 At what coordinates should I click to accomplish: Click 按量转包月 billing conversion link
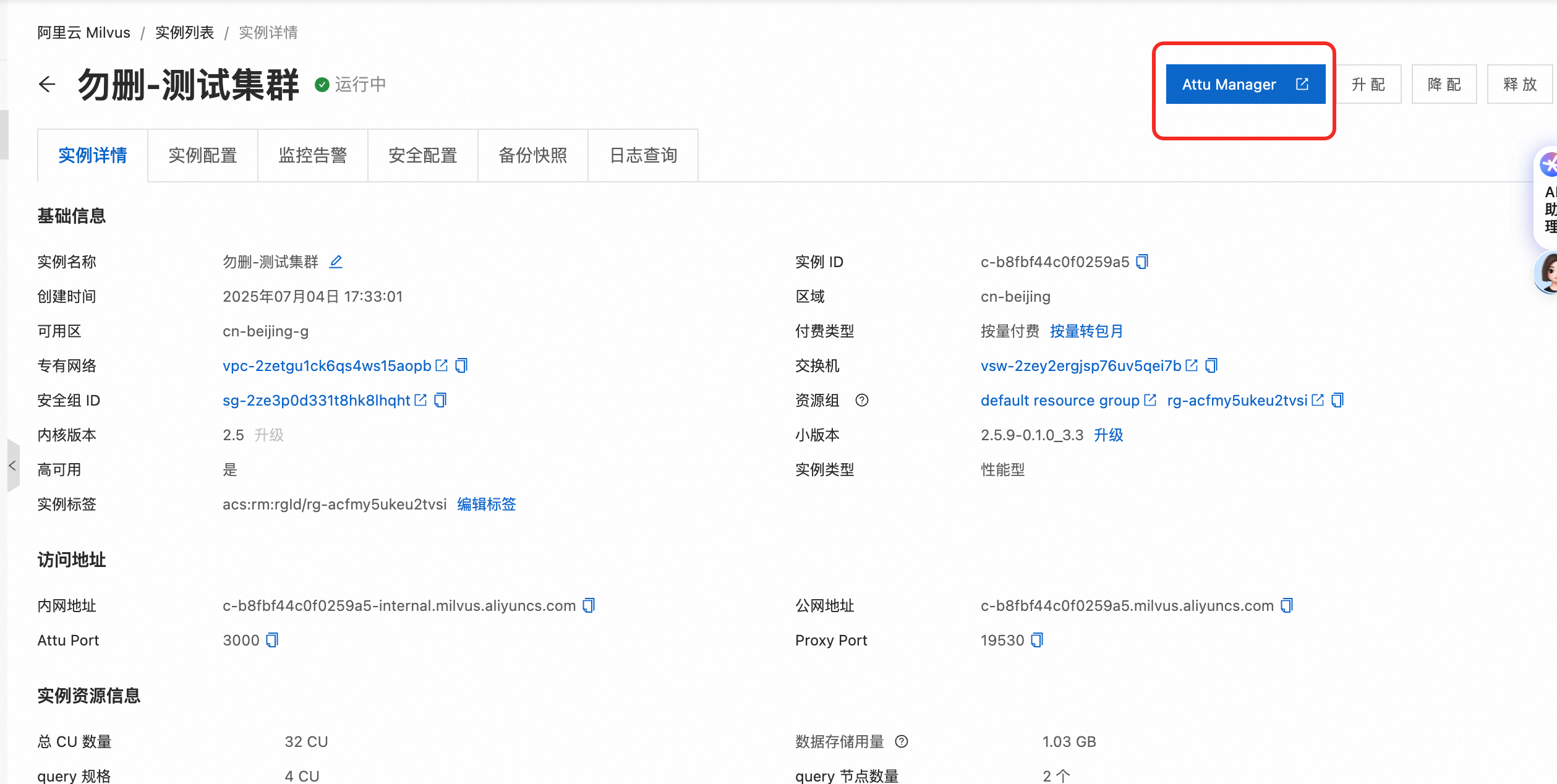pyautogui.click(x=1086, y=331)
